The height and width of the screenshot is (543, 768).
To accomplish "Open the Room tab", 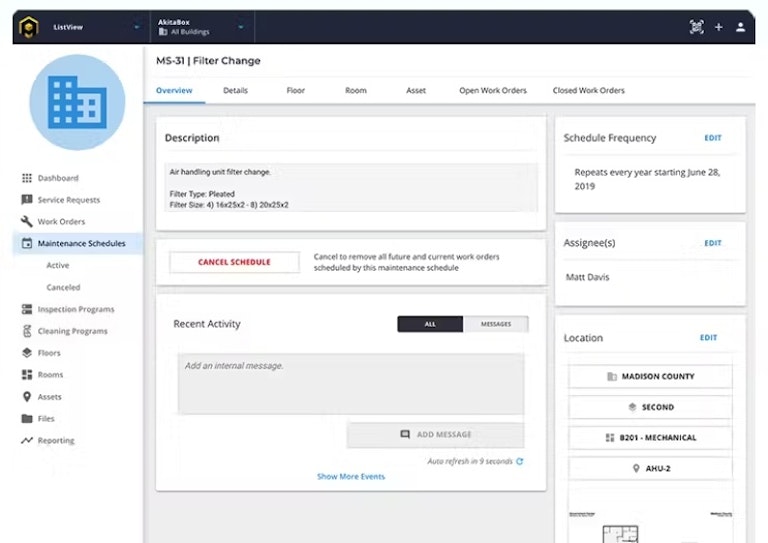I will coord(356,91).
